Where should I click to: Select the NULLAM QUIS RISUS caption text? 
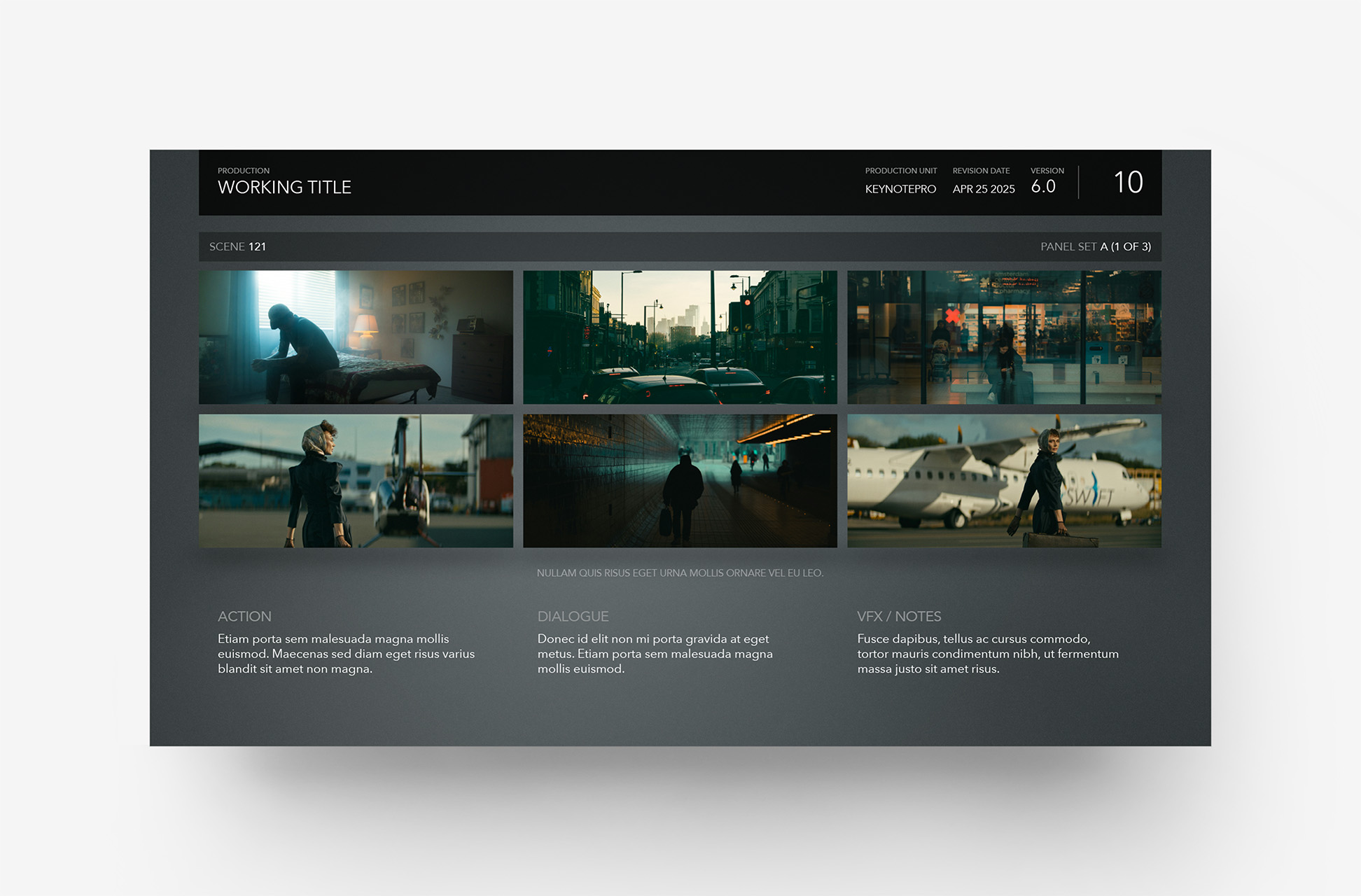point(680,572)
